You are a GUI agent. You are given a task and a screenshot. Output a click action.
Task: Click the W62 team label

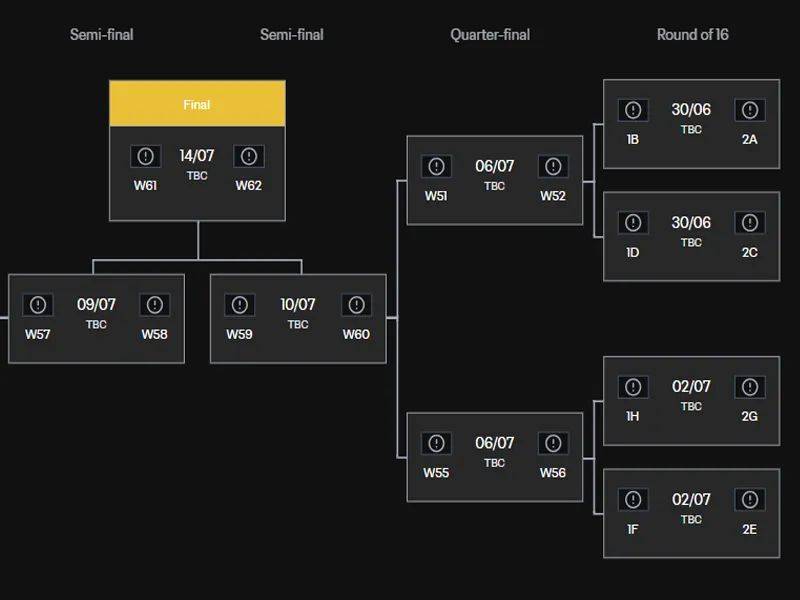pos(248,185)
